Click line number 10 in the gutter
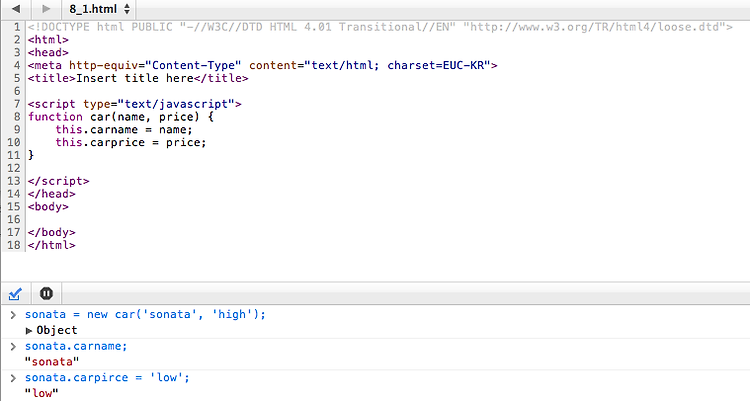This screenshot has width=750, height=401. coord(14,143)
